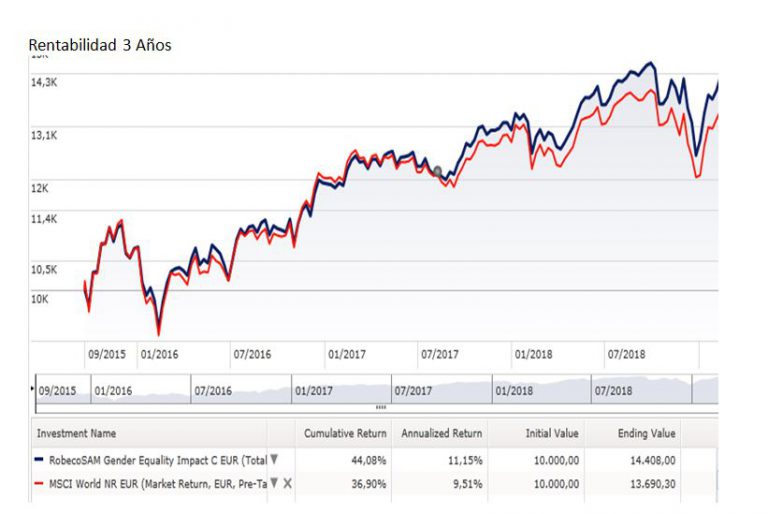Viewport: 768px width, 514px height.
Task: Click 09/2015 label in range selector
Action: pos(58,390)
